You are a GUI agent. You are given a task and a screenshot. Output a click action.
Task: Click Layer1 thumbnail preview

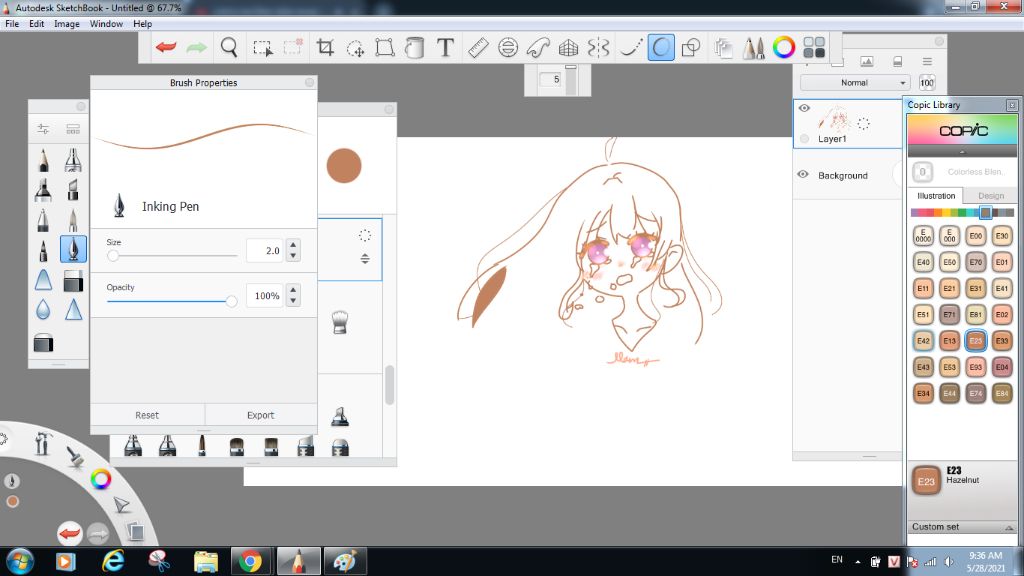tap(835, 120)
